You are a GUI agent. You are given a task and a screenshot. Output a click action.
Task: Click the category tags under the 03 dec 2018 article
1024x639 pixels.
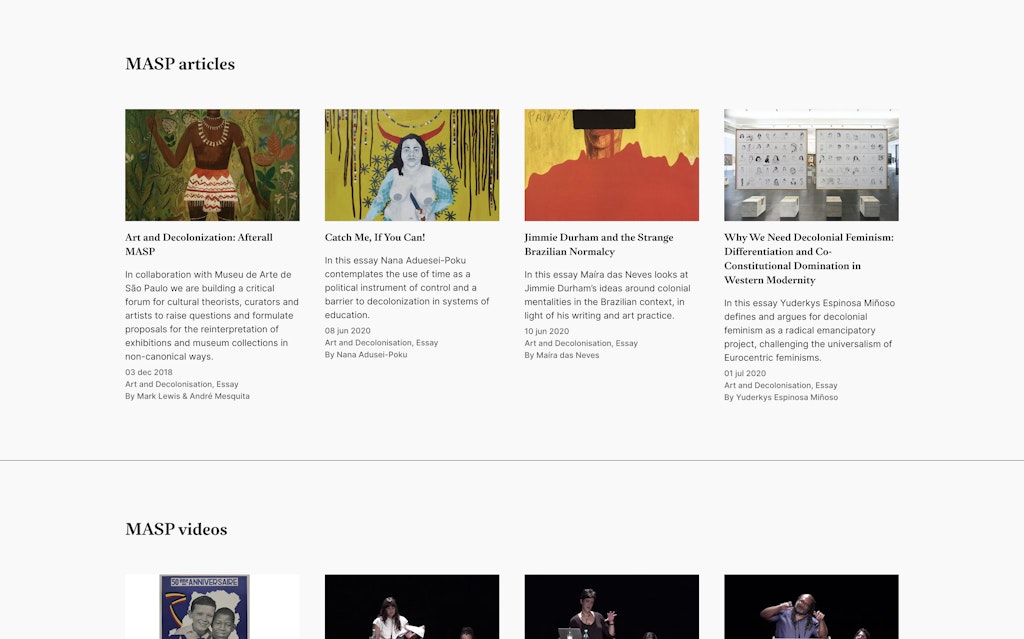181,384
